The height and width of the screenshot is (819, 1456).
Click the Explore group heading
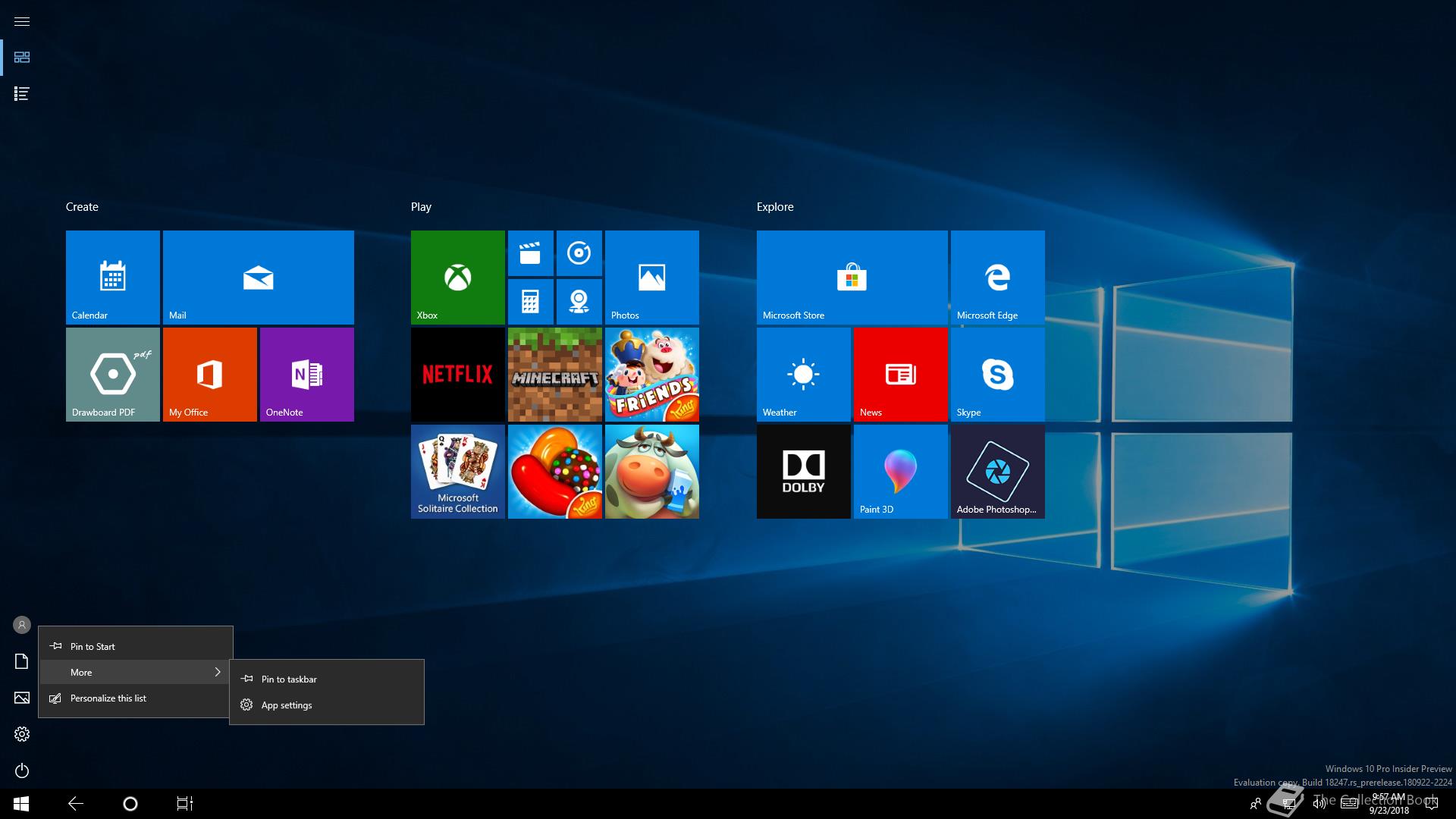point(775,207)
